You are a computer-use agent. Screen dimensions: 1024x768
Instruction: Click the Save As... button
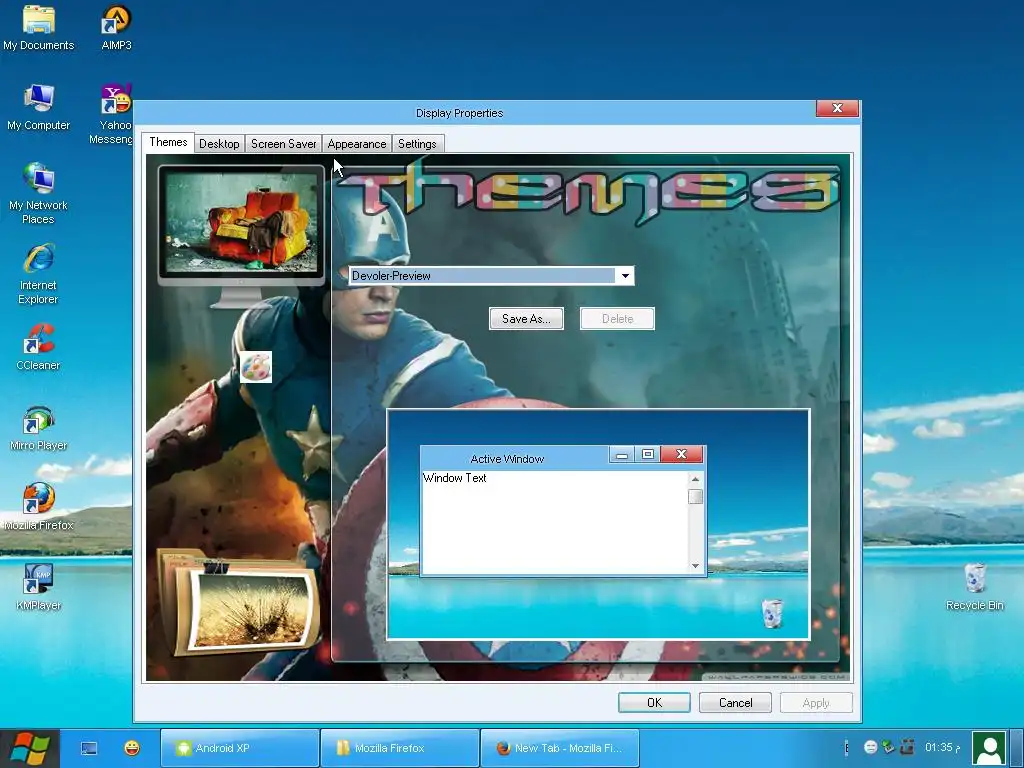(526, 319)
